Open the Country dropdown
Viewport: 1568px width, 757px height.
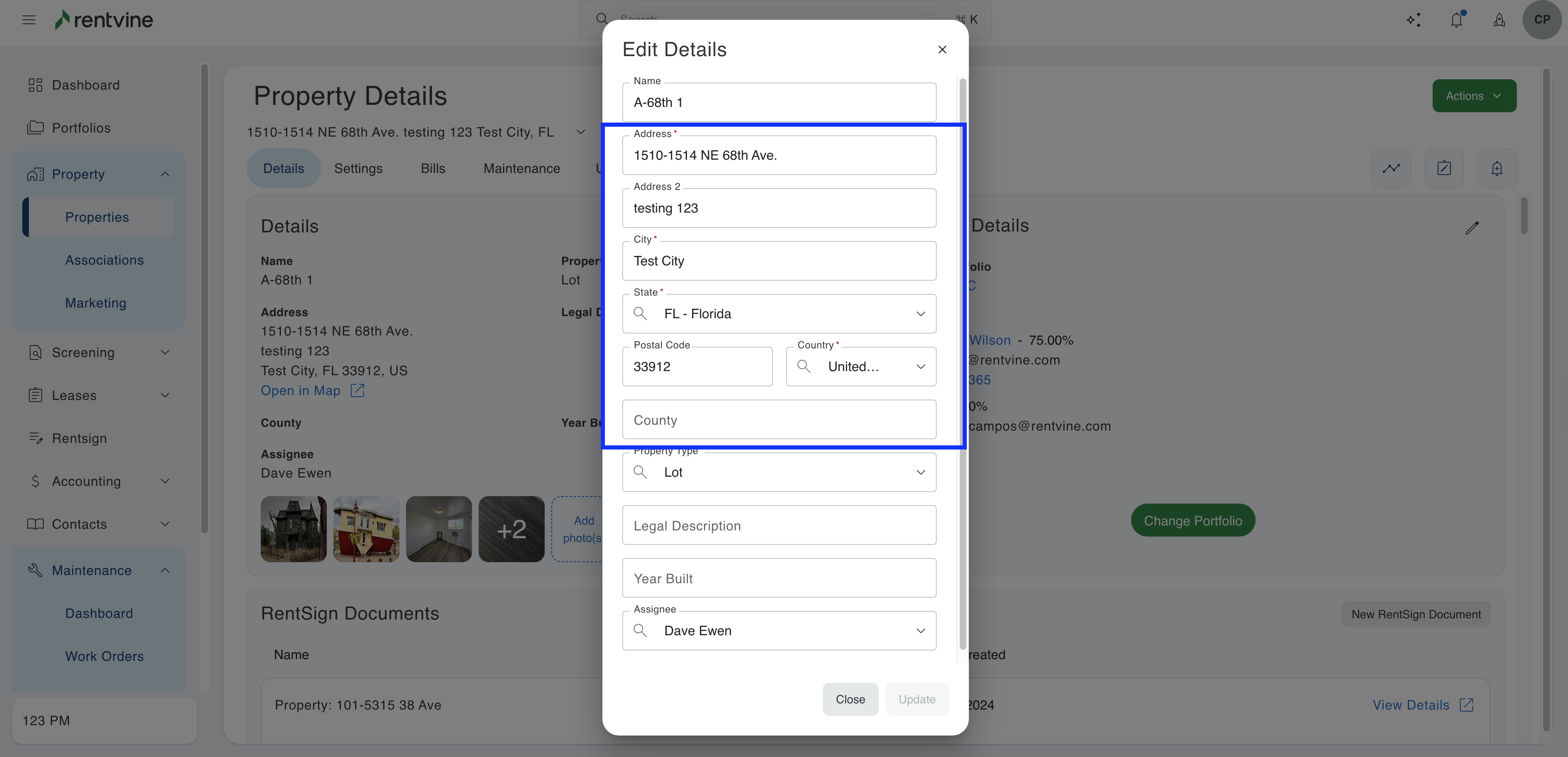click(x=920, y=367)
